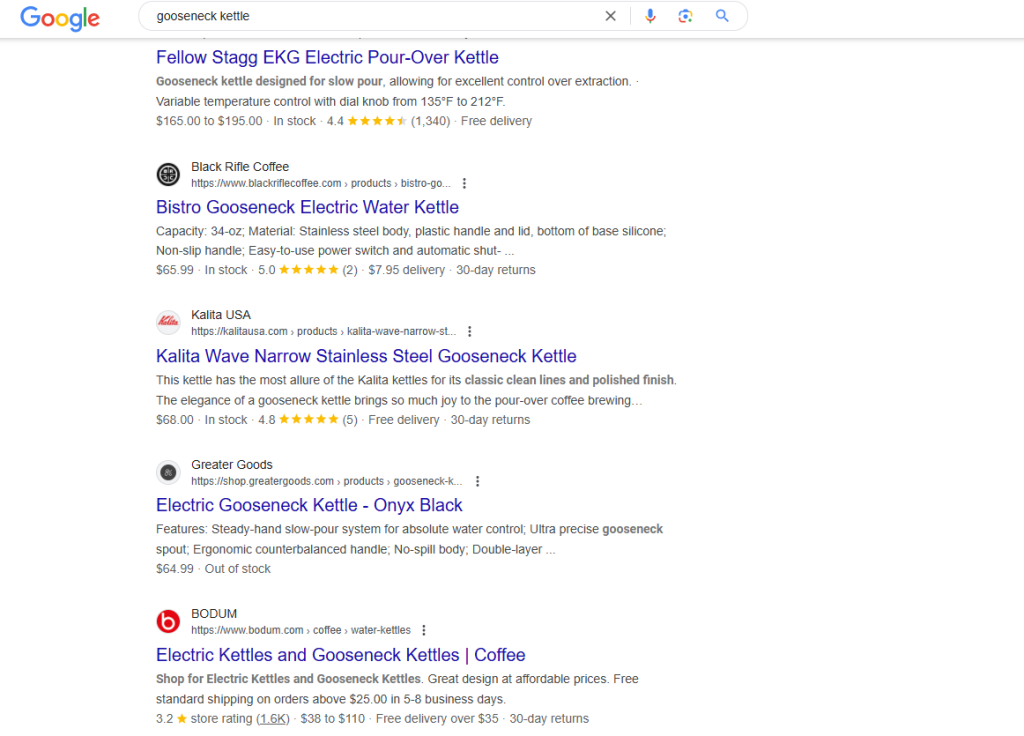The image size is (1024, 736).
Task: Click Black Rifle Coffee site favicon
Action: click(x=168, y=175)
